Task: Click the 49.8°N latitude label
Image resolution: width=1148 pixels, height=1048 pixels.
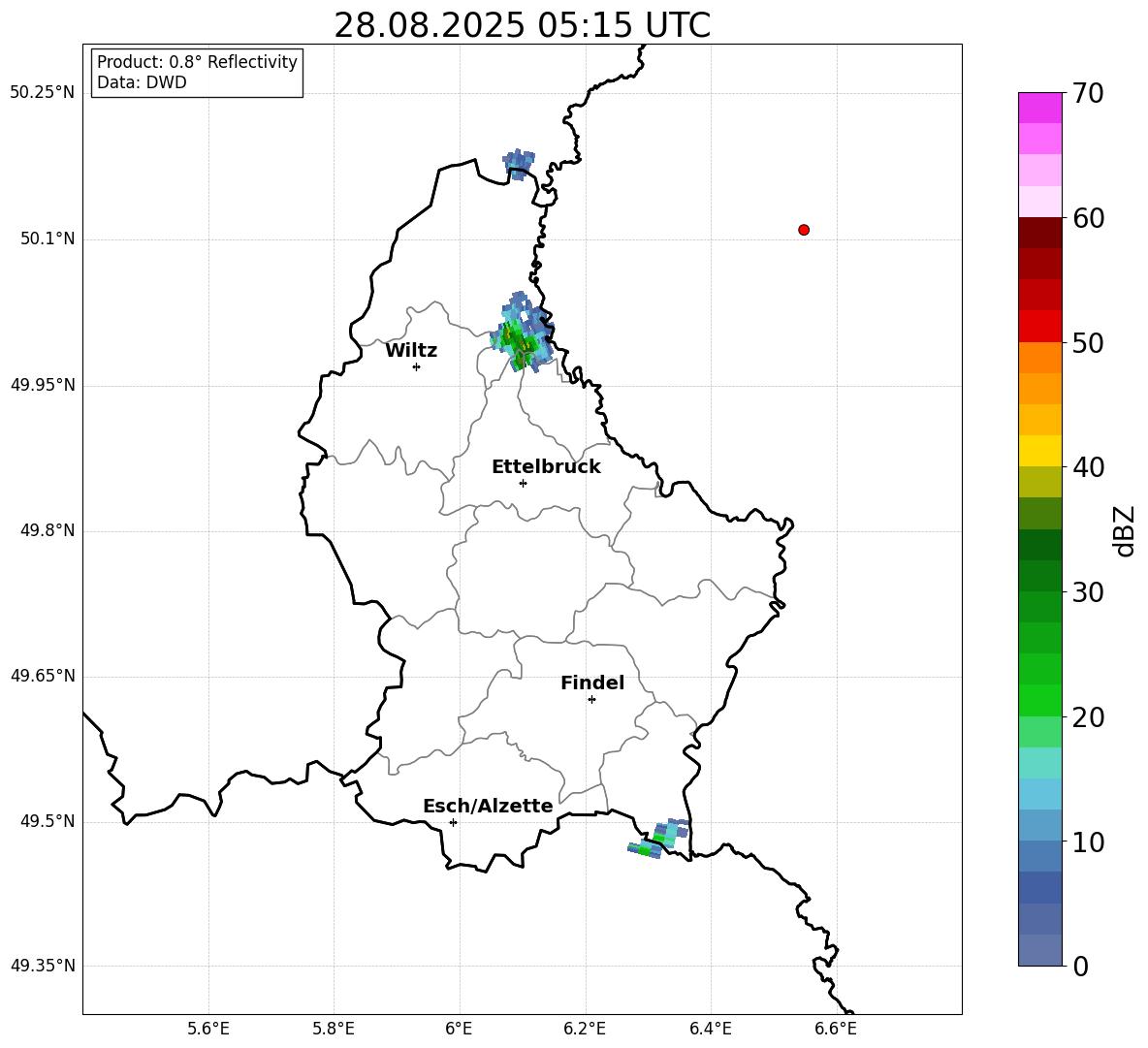Action: [48, 530]
